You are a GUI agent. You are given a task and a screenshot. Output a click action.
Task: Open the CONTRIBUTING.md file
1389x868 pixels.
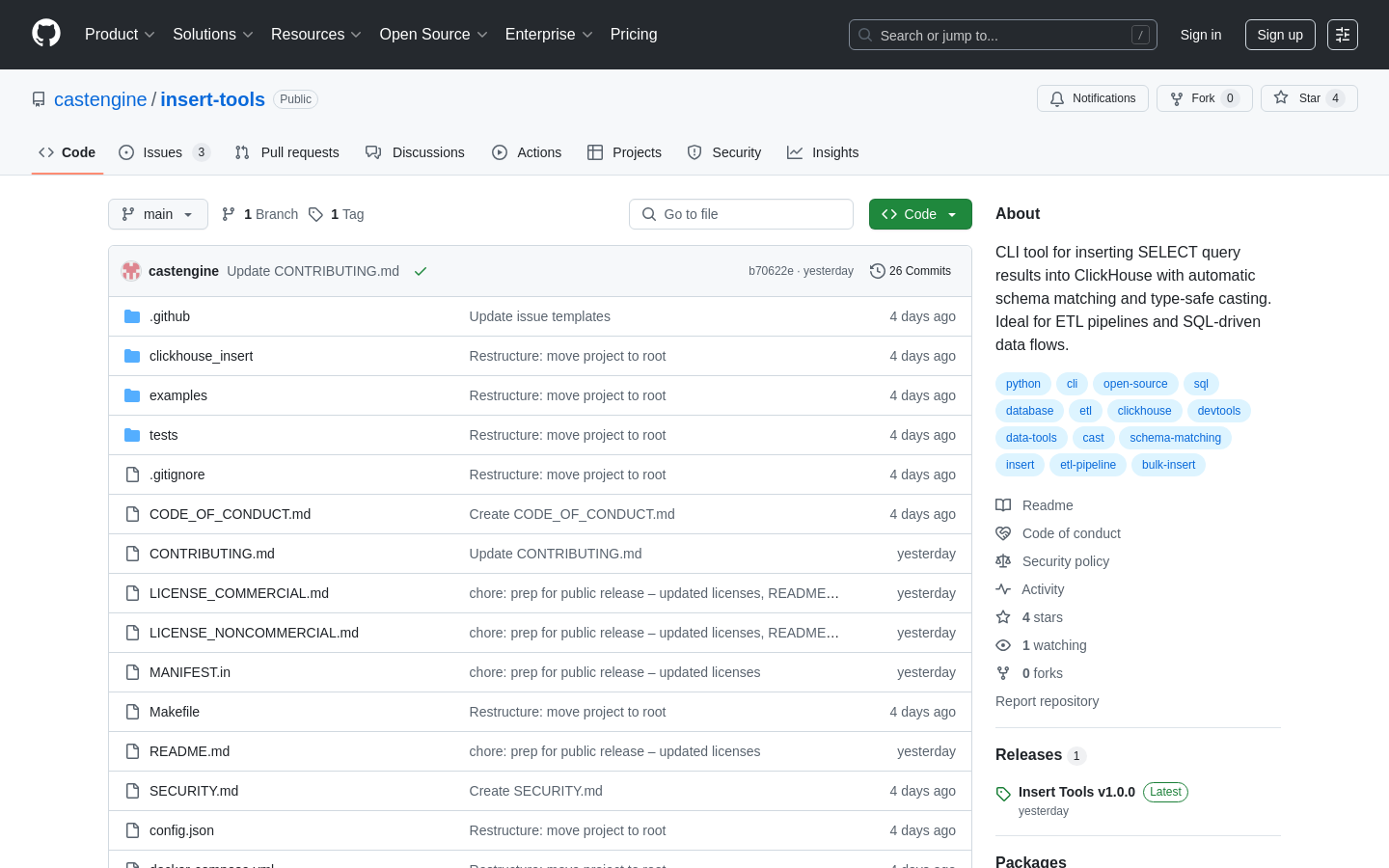click(x=212, y=554)
